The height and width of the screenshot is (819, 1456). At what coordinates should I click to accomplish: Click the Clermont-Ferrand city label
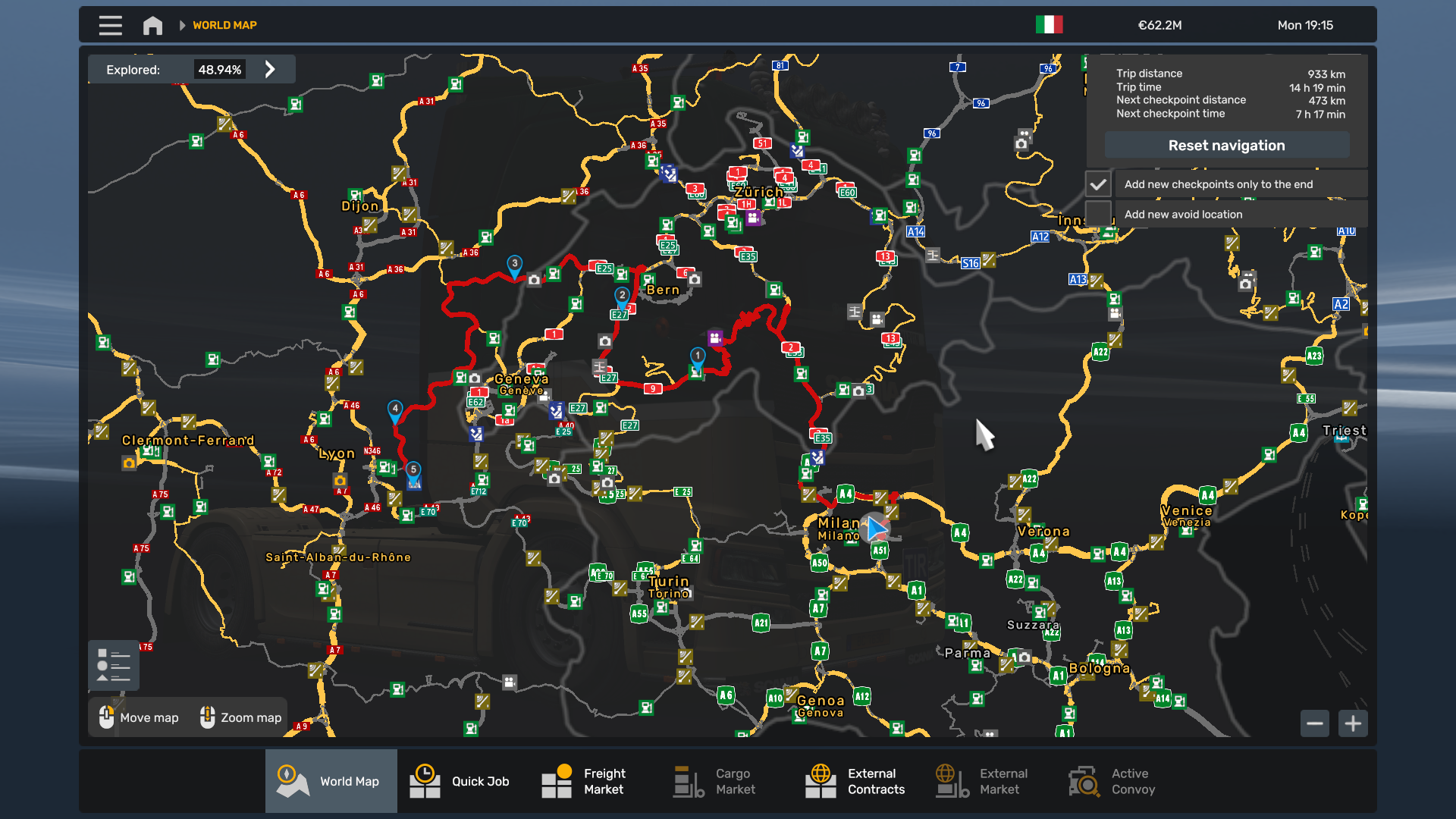[189, 440]
